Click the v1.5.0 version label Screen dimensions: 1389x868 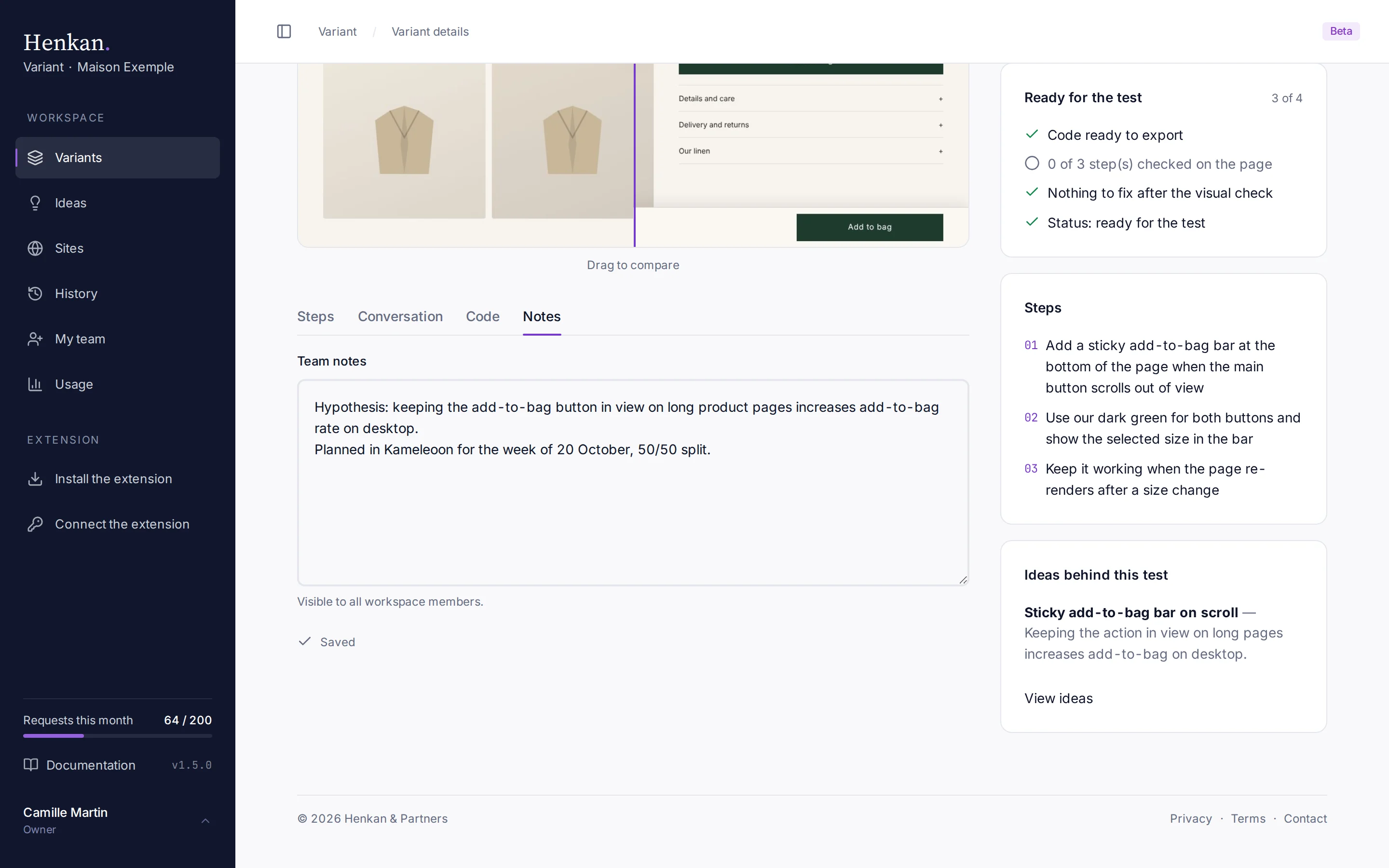coord(191,765)
